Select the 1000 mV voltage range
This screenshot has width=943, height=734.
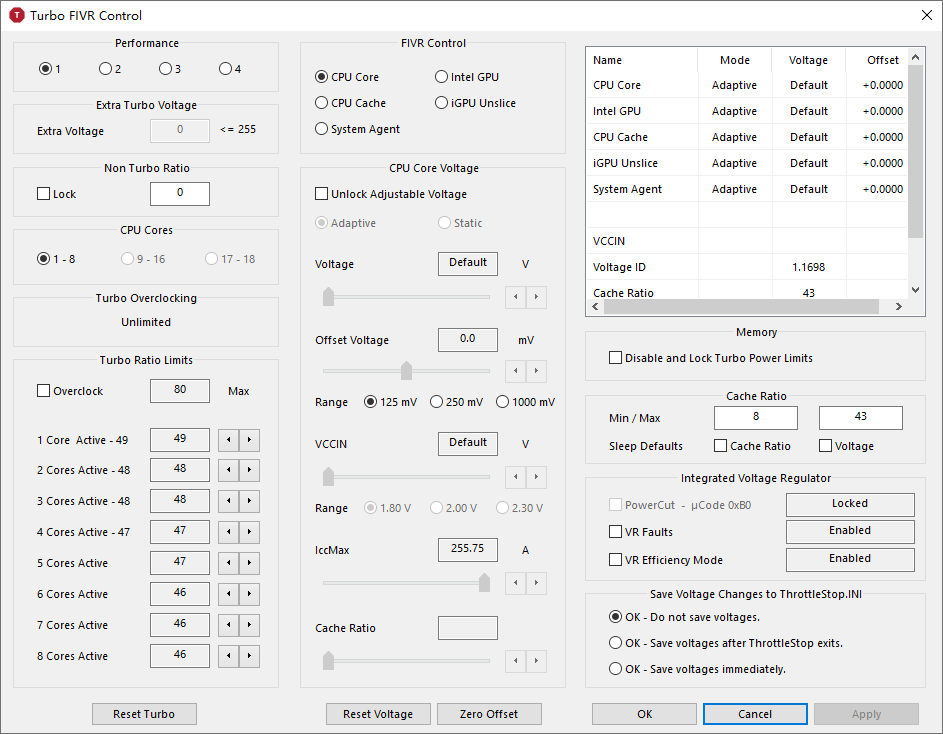pyautogui.click(x=504, y=401)
